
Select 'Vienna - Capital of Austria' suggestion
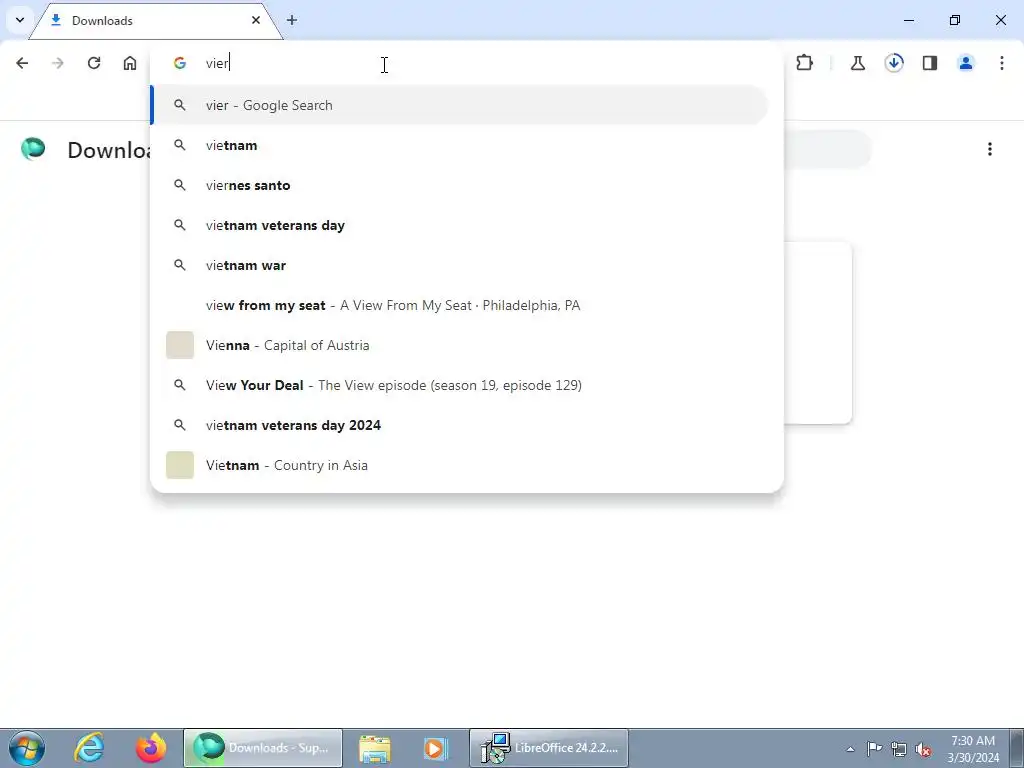point(460,345)
